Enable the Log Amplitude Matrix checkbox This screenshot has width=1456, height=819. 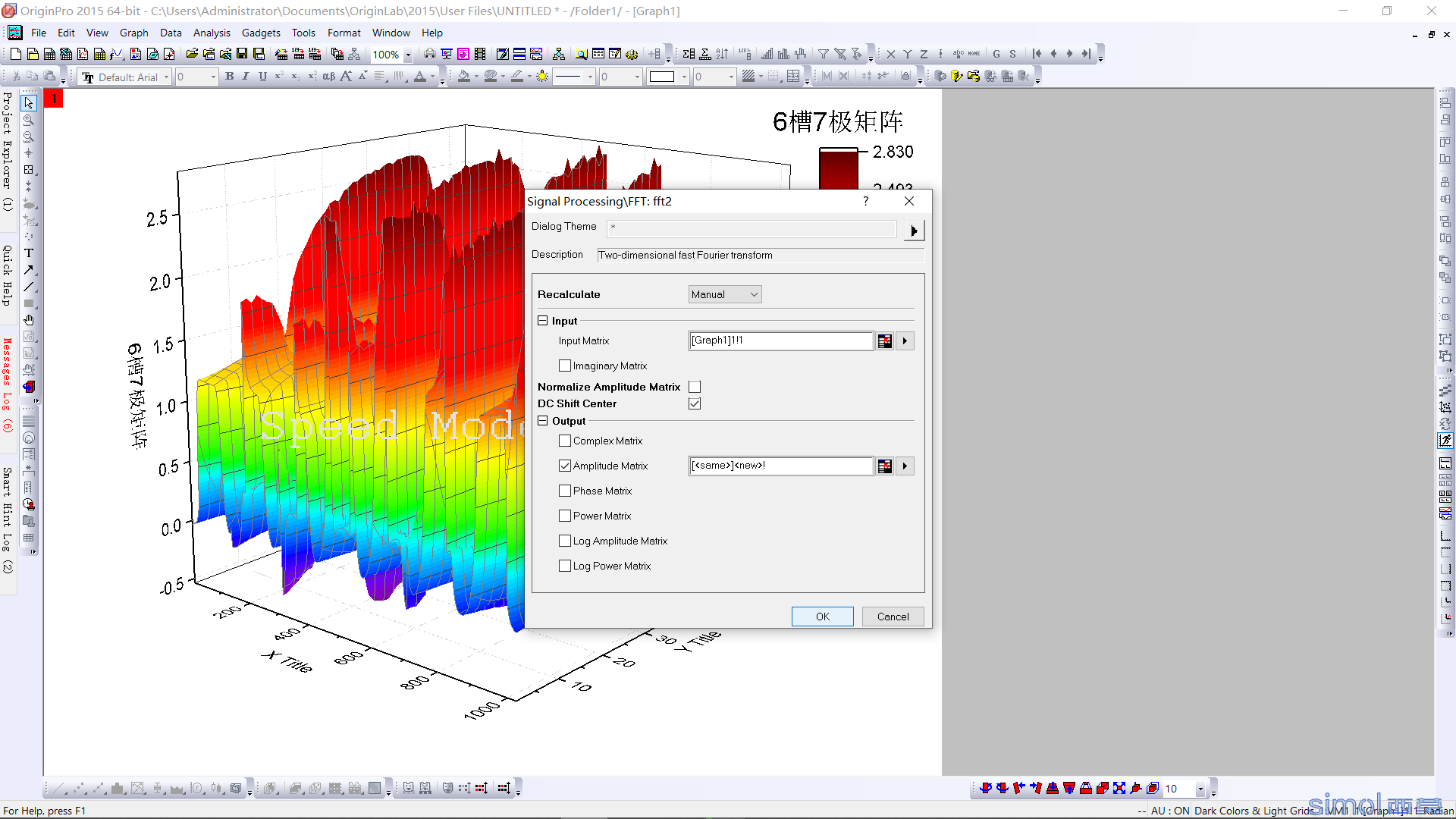[x=565, y=541]
